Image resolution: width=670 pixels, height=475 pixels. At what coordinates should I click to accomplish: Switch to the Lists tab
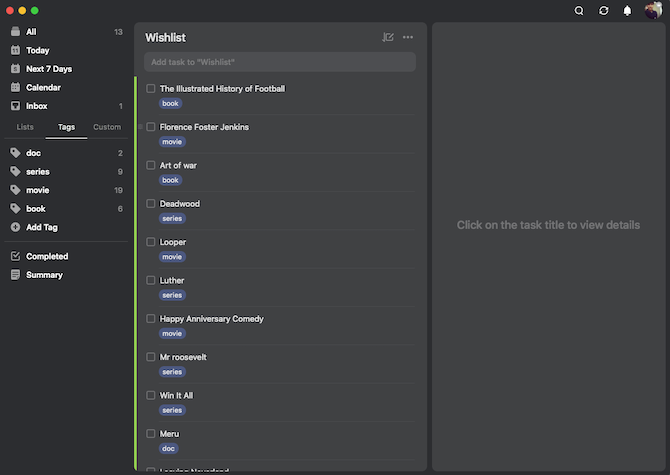coord(25,127)
